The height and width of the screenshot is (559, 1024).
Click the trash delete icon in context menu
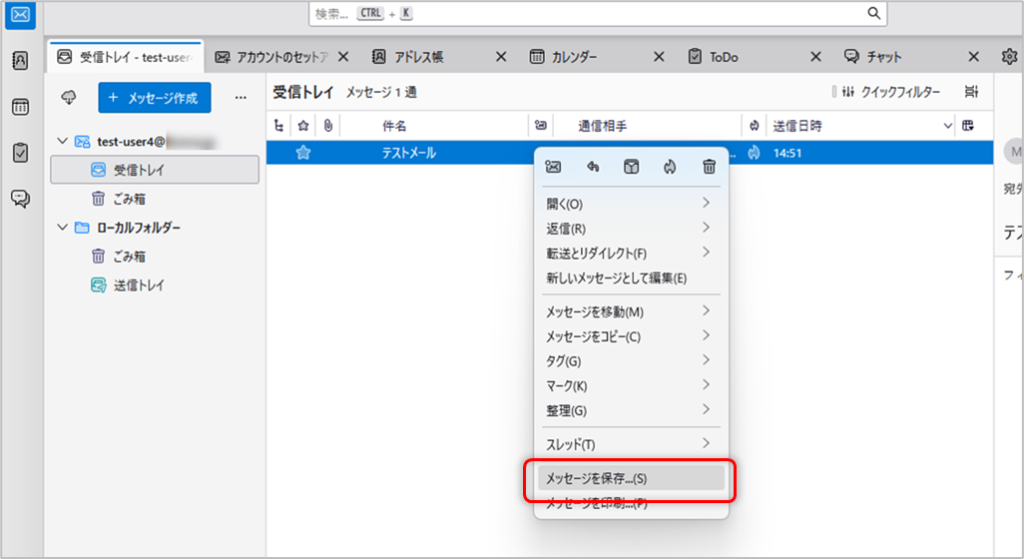pyautogui.click(x=709, y=167)
